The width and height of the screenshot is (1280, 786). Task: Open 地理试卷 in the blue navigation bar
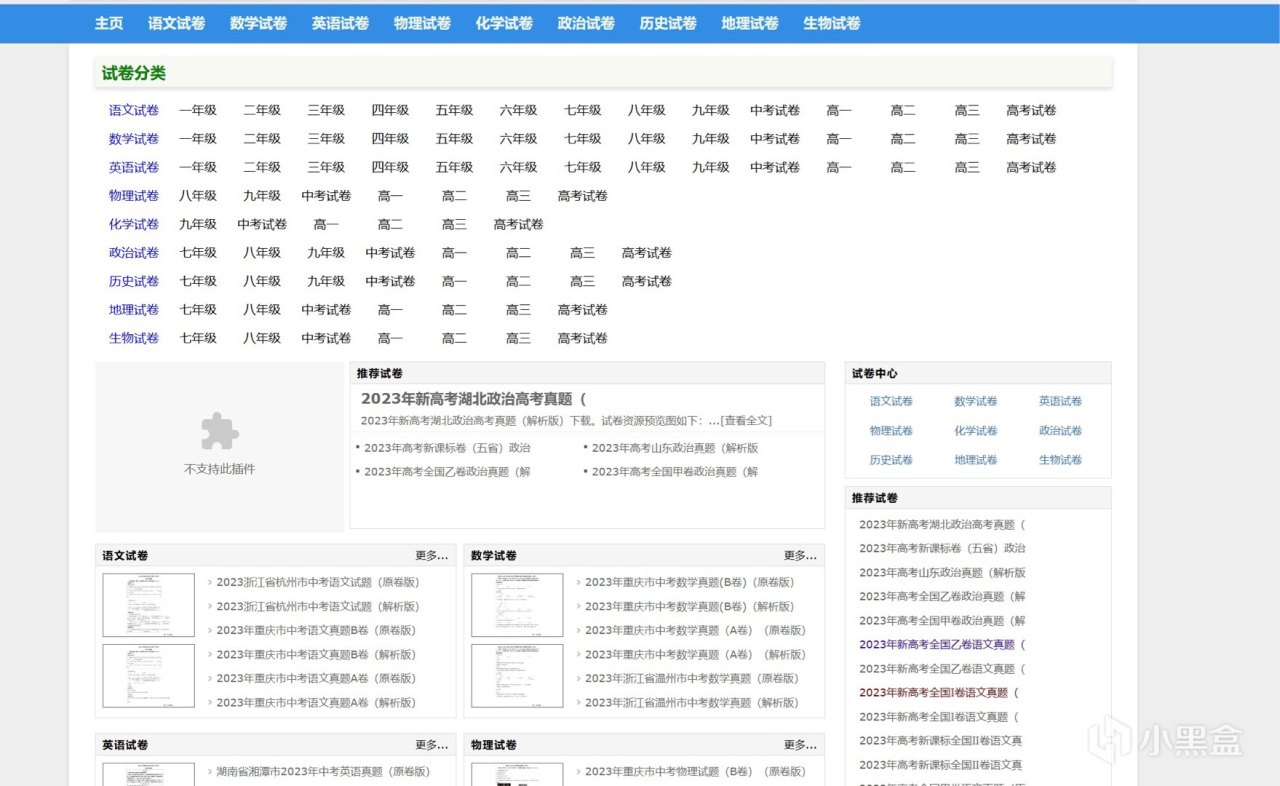pyautogui.click(x=750, y=23)
